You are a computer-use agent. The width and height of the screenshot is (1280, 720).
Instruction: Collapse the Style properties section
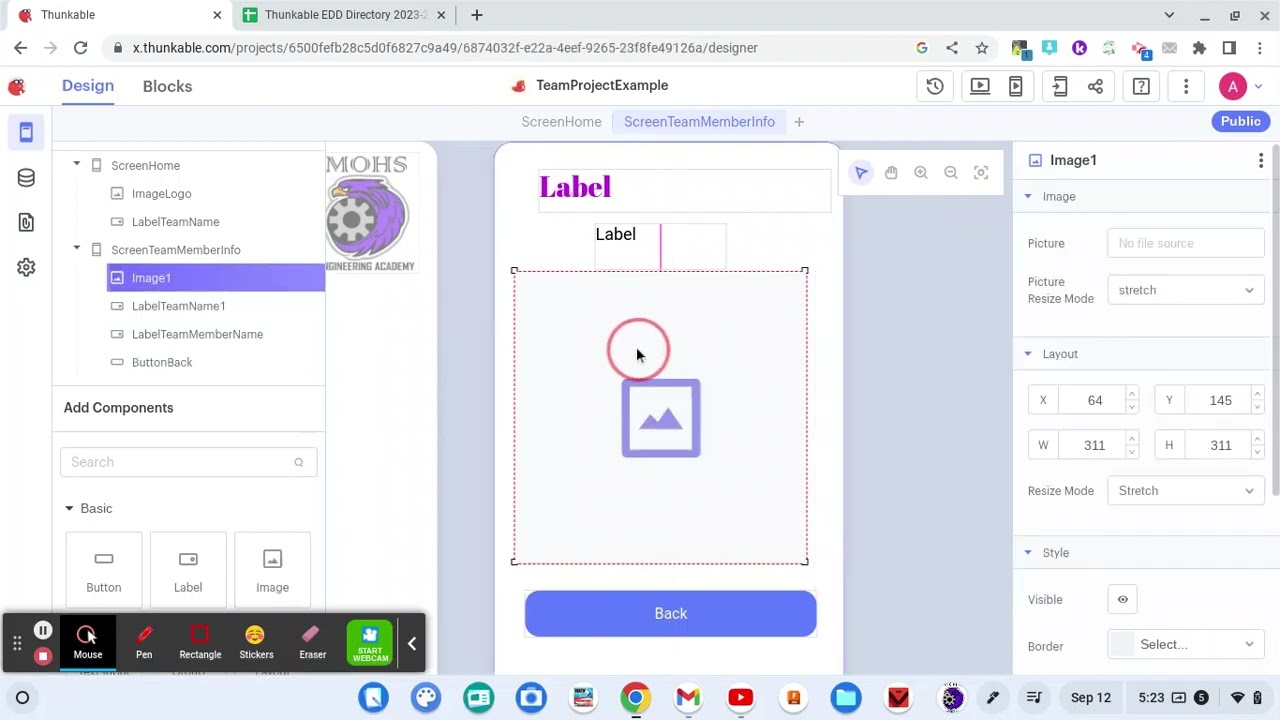point(1027,552)
